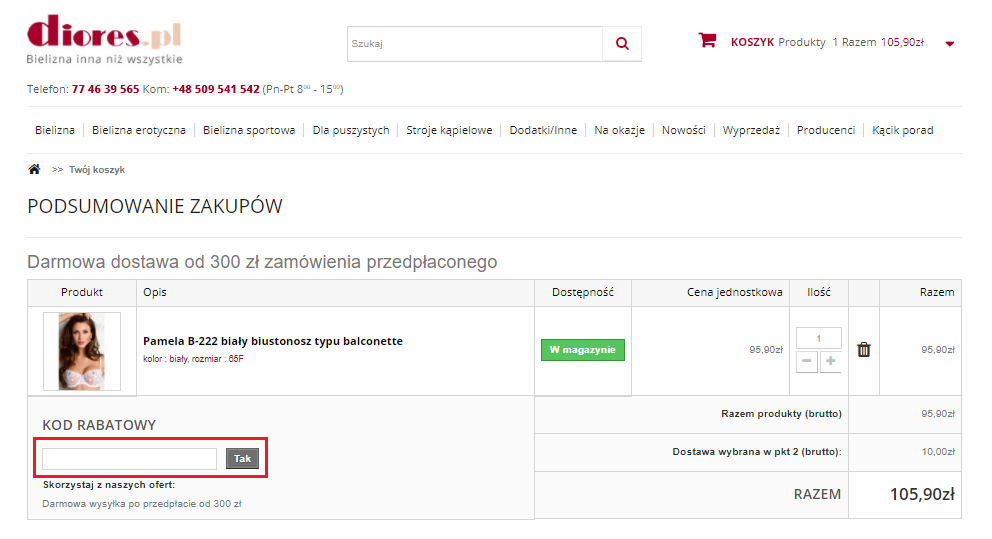Remove product with the trash icon

click(864, 350)
